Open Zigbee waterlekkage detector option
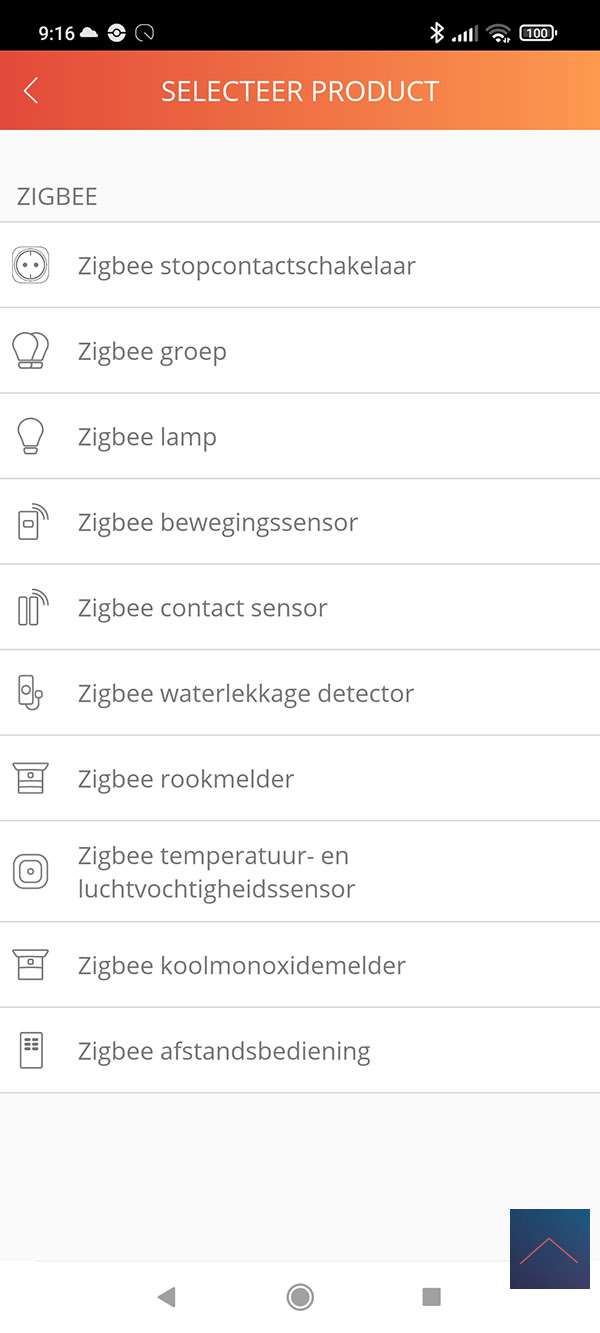600x1333 pixels. tap(246, 693)
